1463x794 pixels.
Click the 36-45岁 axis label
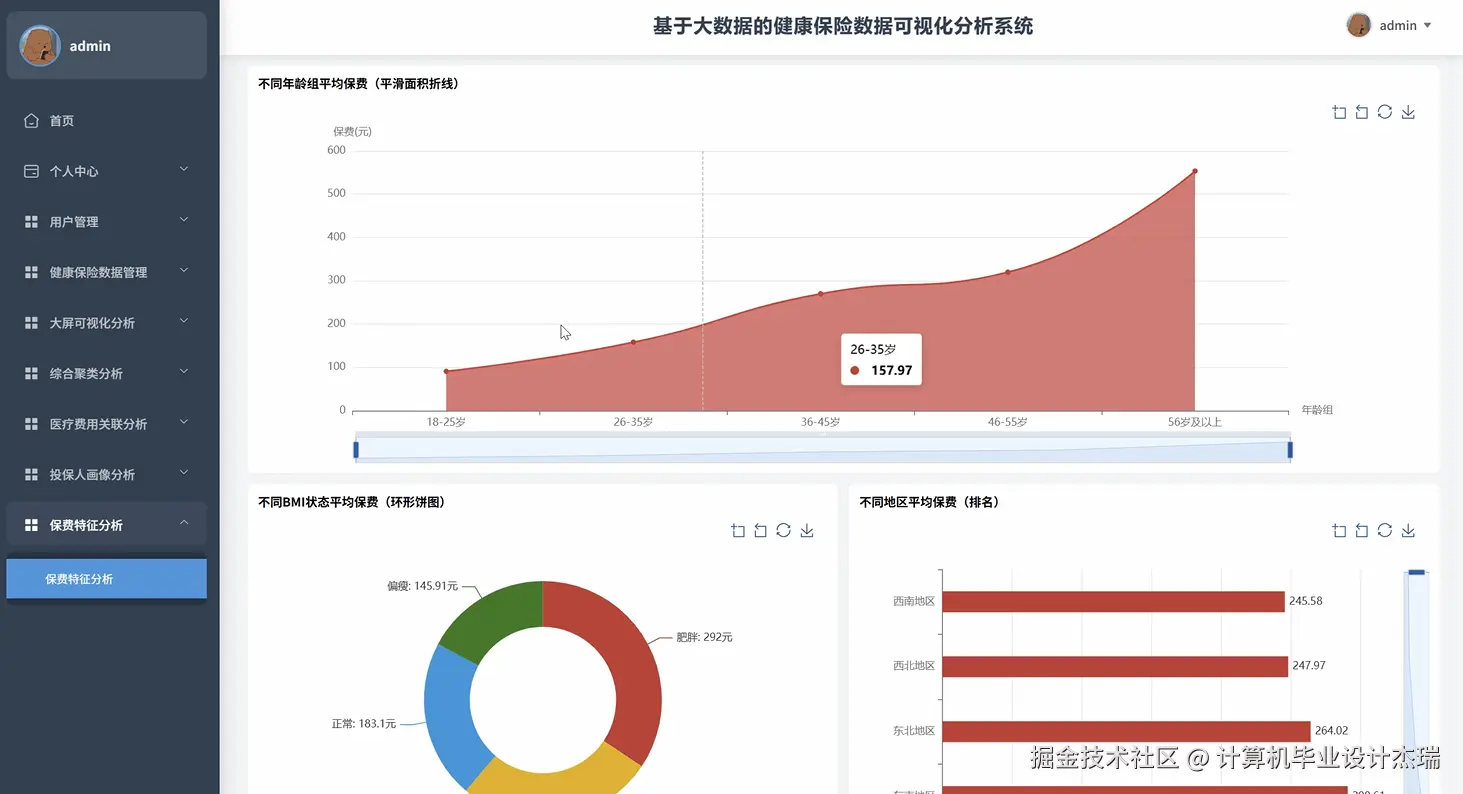[820, 422]
